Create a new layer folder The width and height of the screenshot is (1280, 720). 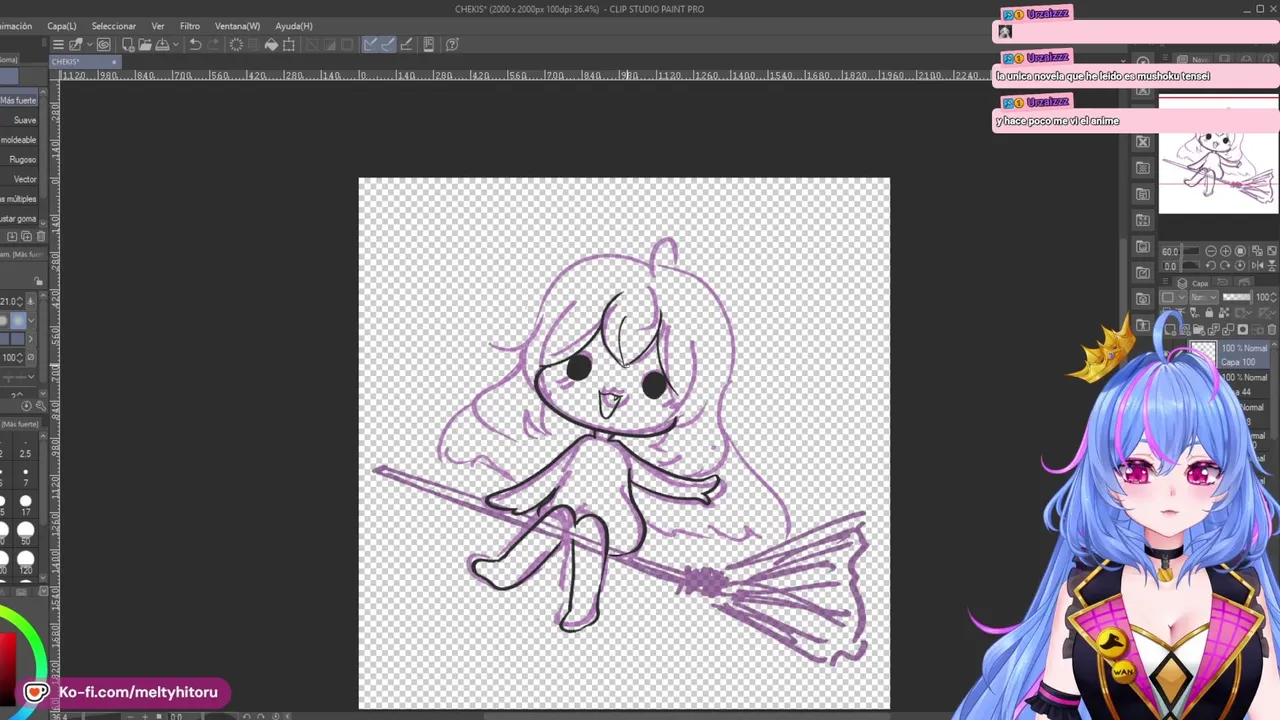1199,330
